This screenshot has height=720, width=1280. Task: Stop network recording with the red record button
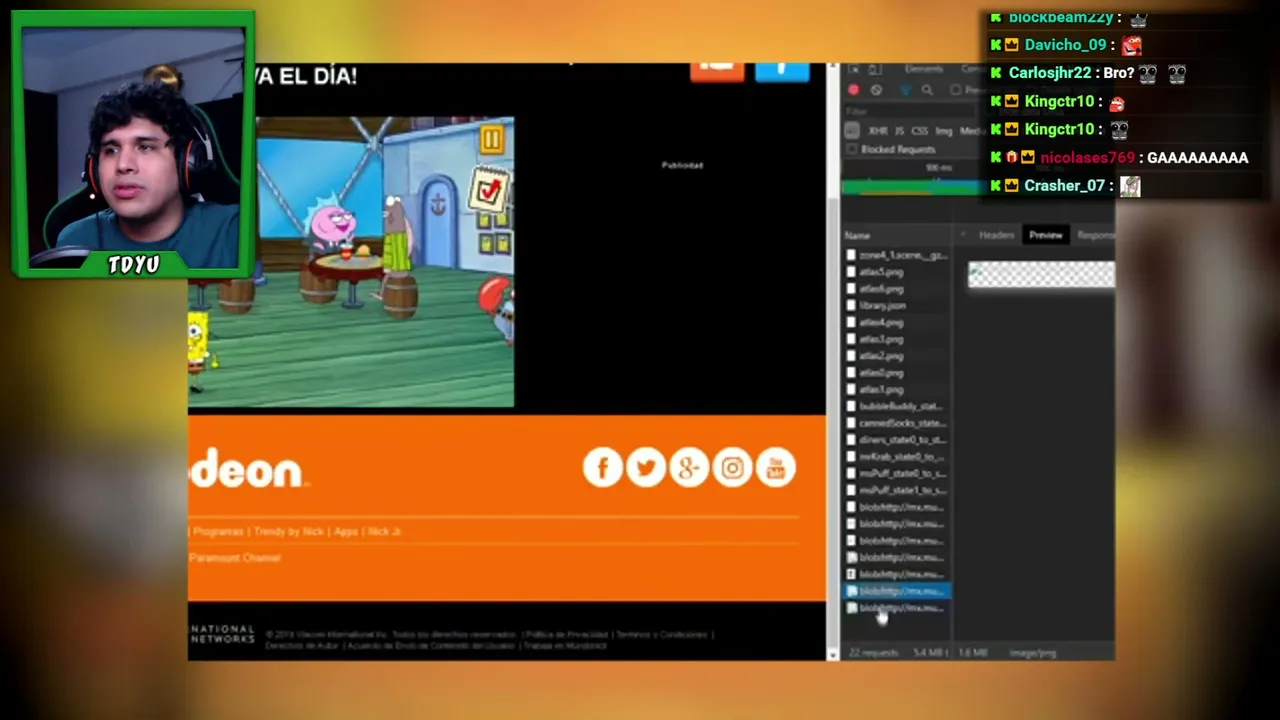853,90
